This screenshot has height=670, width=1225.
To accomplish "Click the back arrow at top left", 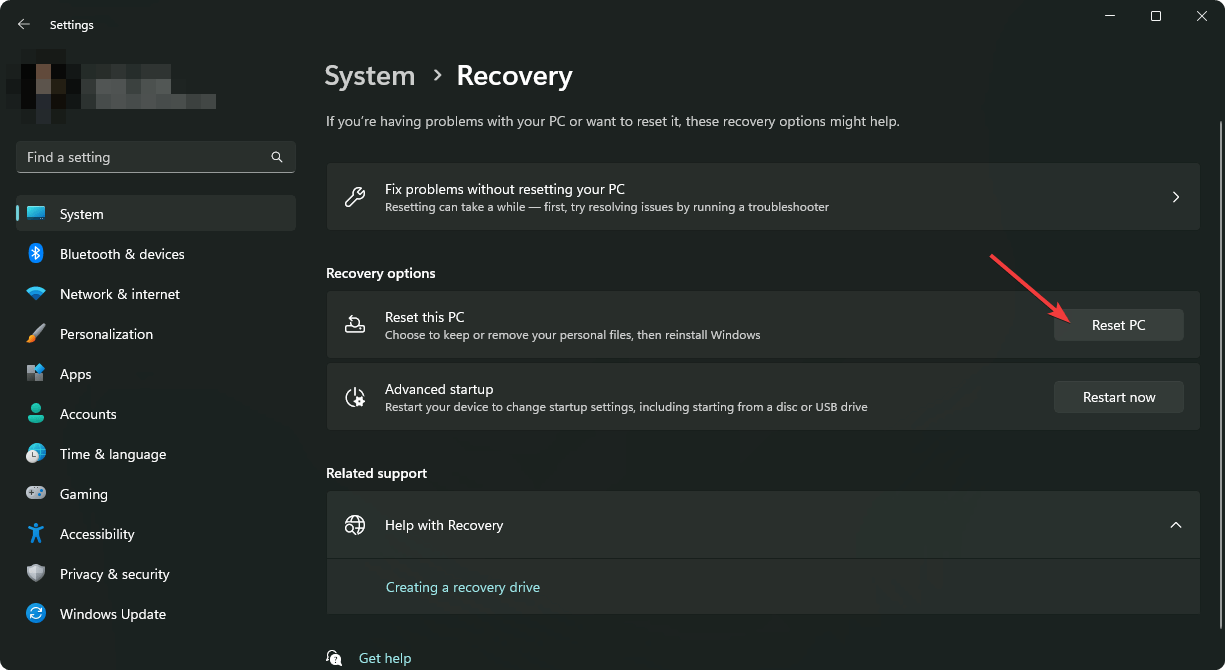I will (x=23, y=24).
